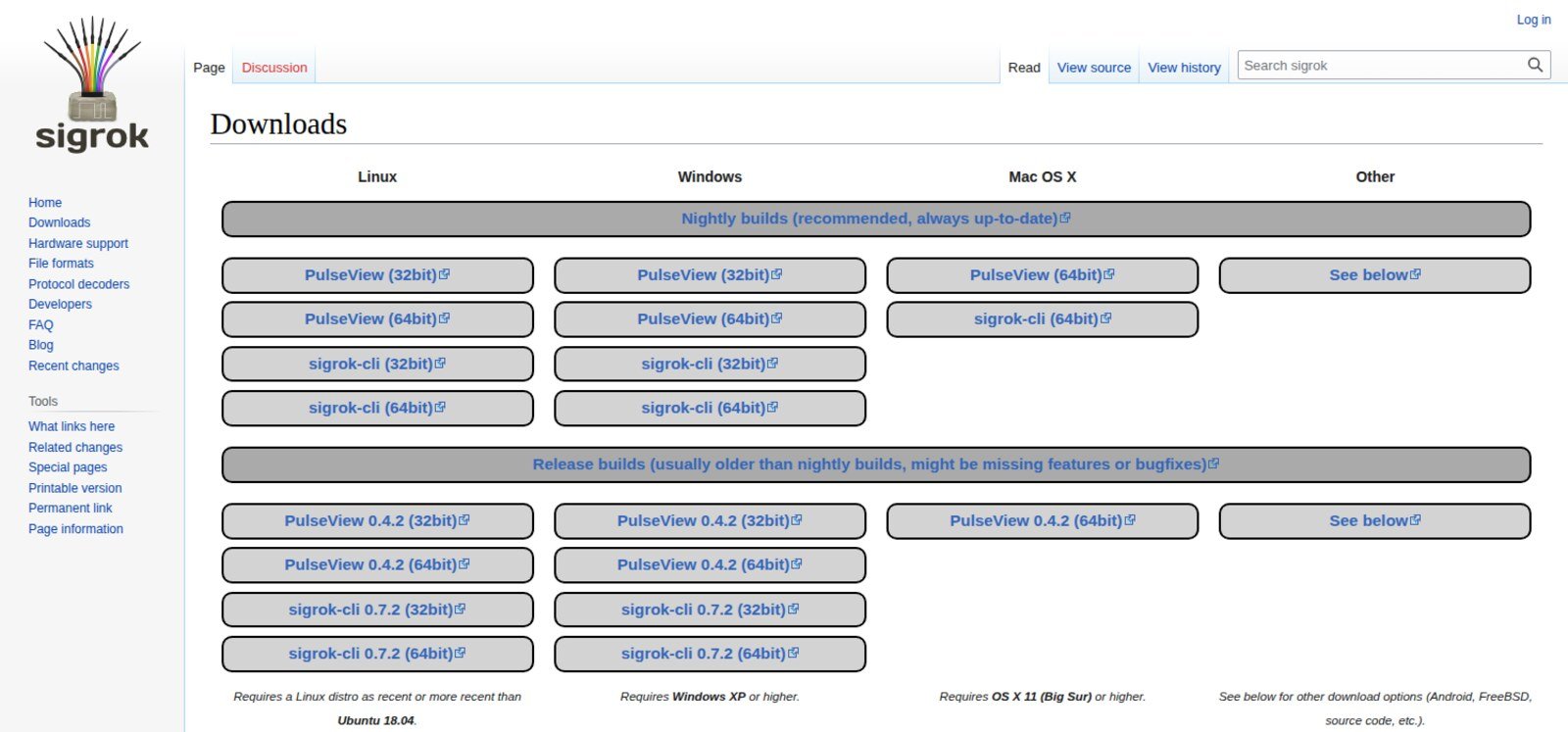Click the Windows column heading text
Viewport: 1568px width, 732px height.
click(x=710, y=177)
